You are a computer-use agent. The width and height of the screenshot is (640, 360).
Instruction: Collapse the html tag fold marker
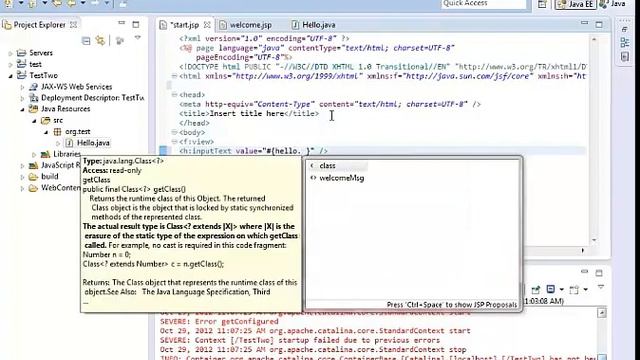[174, 76]
